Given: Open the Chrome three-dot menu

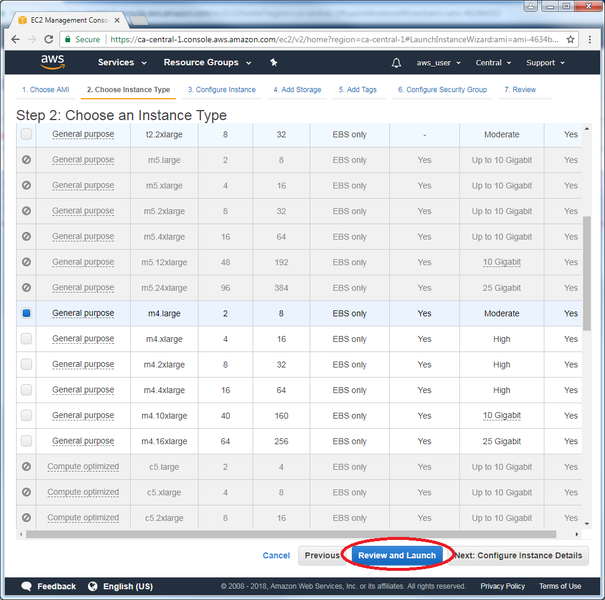Looking at the screenshot, I should point(590,39).
